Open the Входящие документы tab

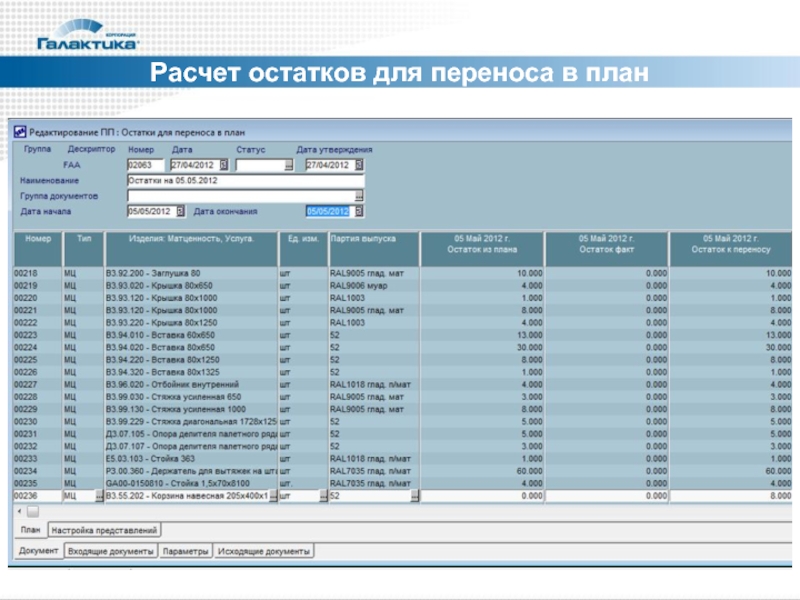[111, 551]
